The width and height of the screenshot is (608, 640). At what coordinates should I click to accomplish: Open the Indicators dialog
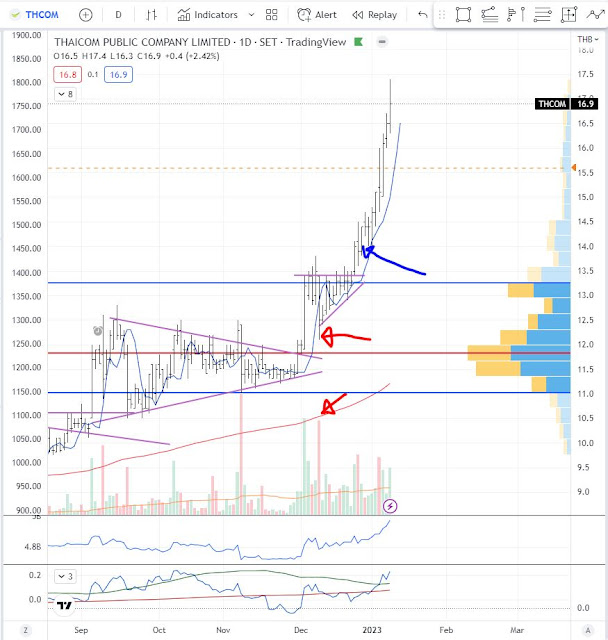[207, 15]
